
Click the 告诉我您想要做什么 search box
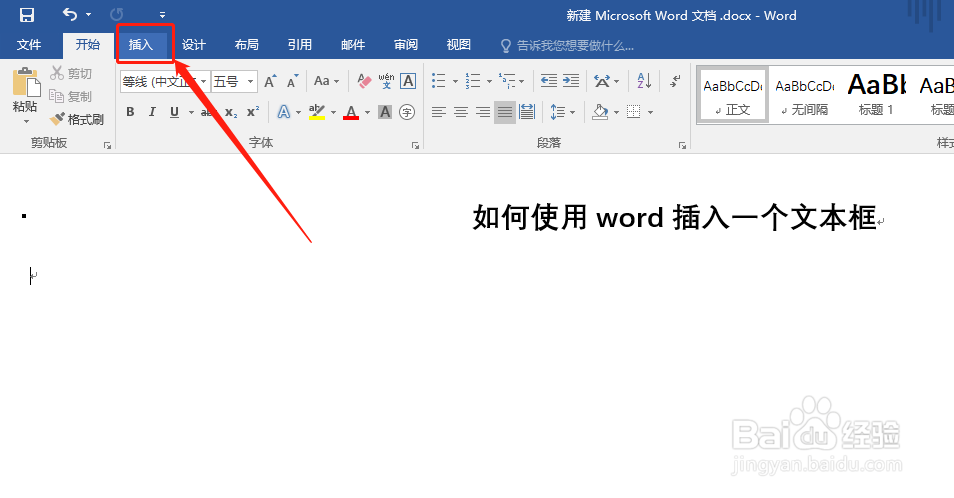coord(568,46)
